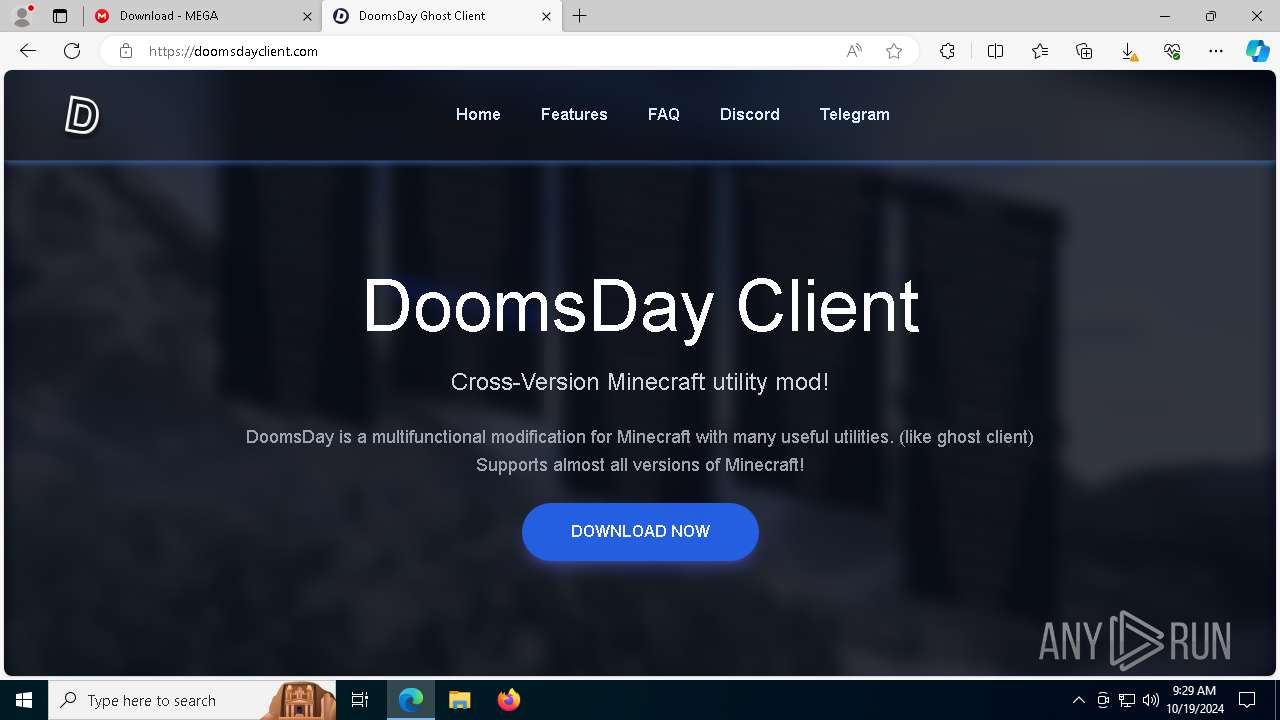
Task: Open the Features section link
Action: tap(574, 115)
